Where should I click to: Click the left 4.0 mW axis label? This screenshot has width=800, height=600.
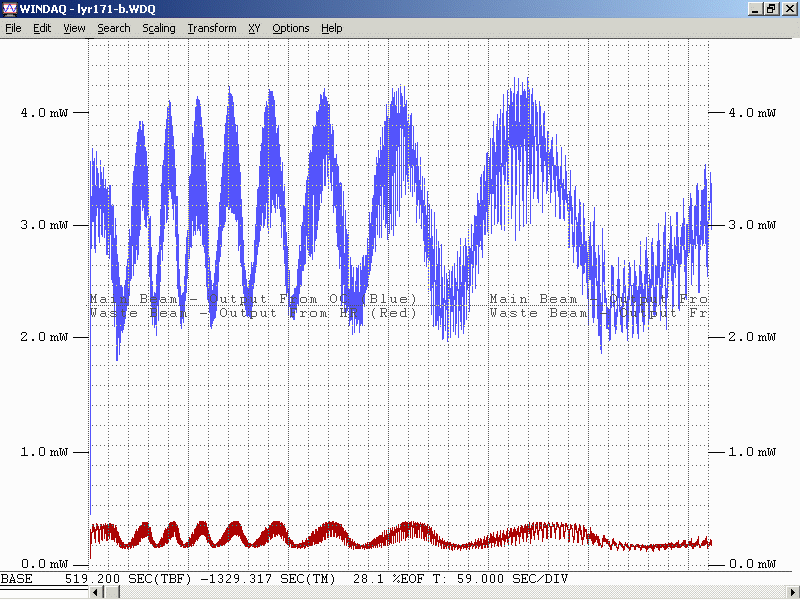[41, 113]
